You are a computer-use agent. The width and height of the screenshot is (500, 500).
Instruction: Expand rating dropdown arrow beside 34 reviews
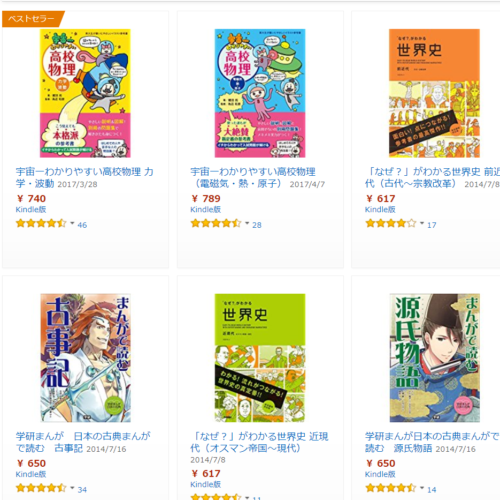point(72,488)
